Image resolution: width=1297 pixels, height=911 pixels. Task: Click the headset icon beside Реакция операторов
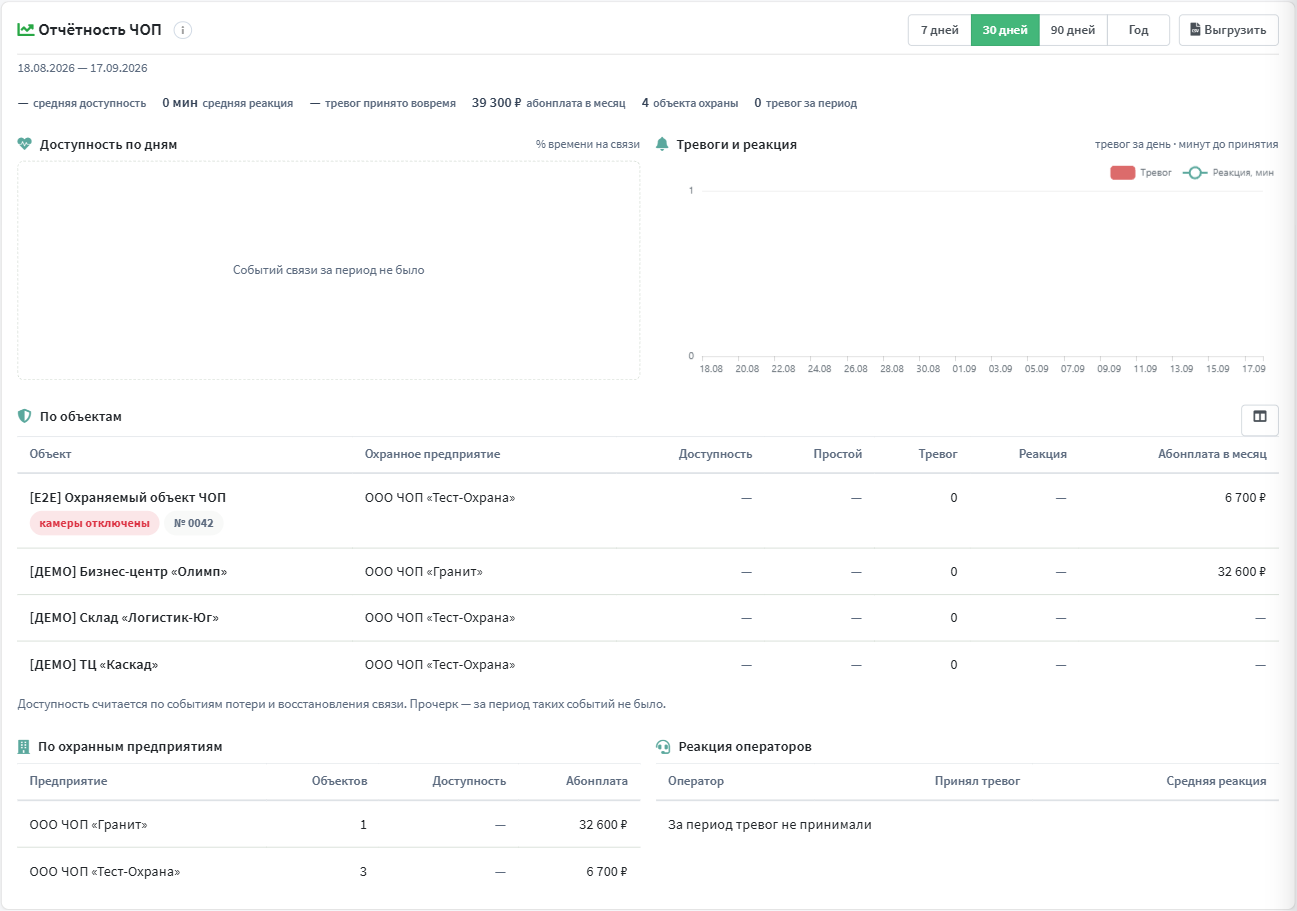pyautogui.click(x=663, y=746)
